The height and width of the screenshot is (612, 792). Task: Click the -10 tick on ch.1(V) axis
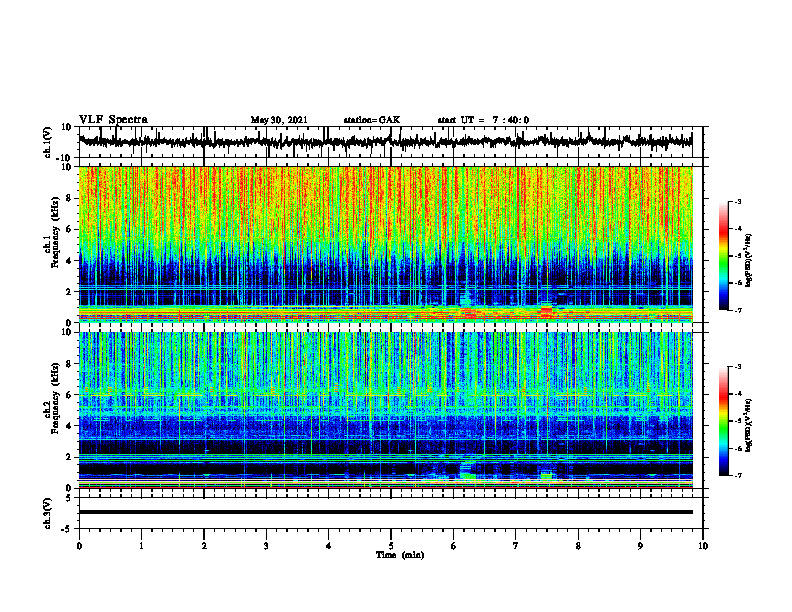click(65, 158)
